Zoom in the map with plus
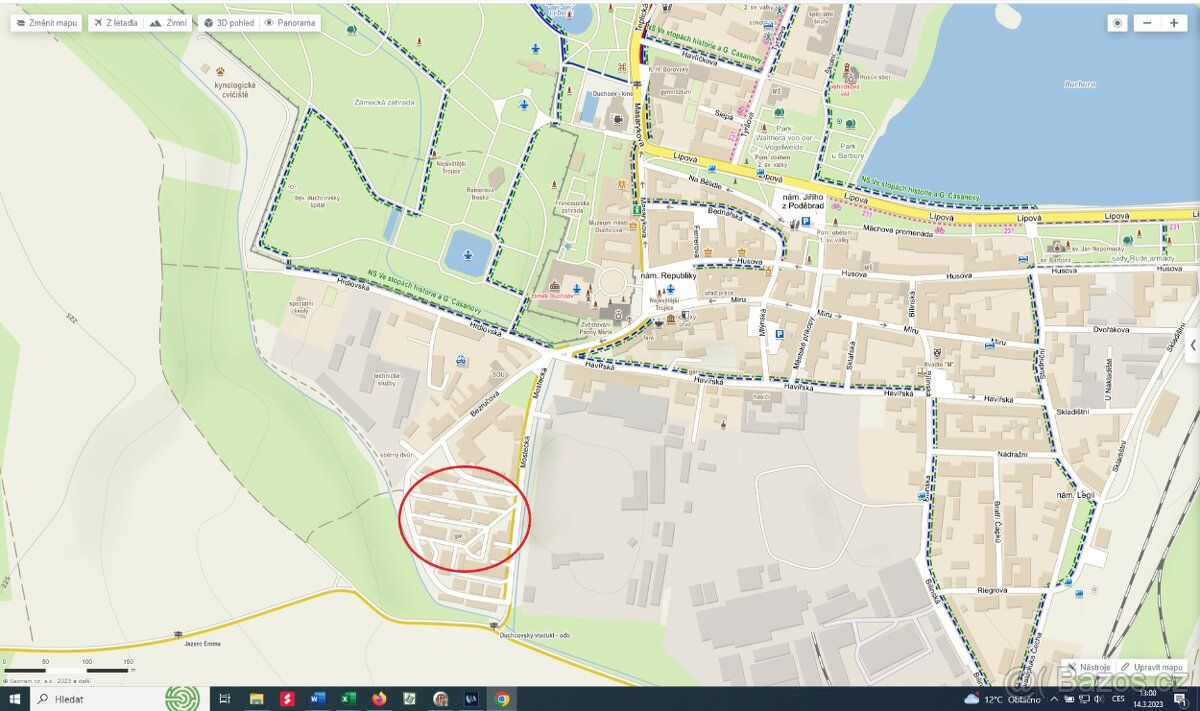 [x=1174, y=23]
